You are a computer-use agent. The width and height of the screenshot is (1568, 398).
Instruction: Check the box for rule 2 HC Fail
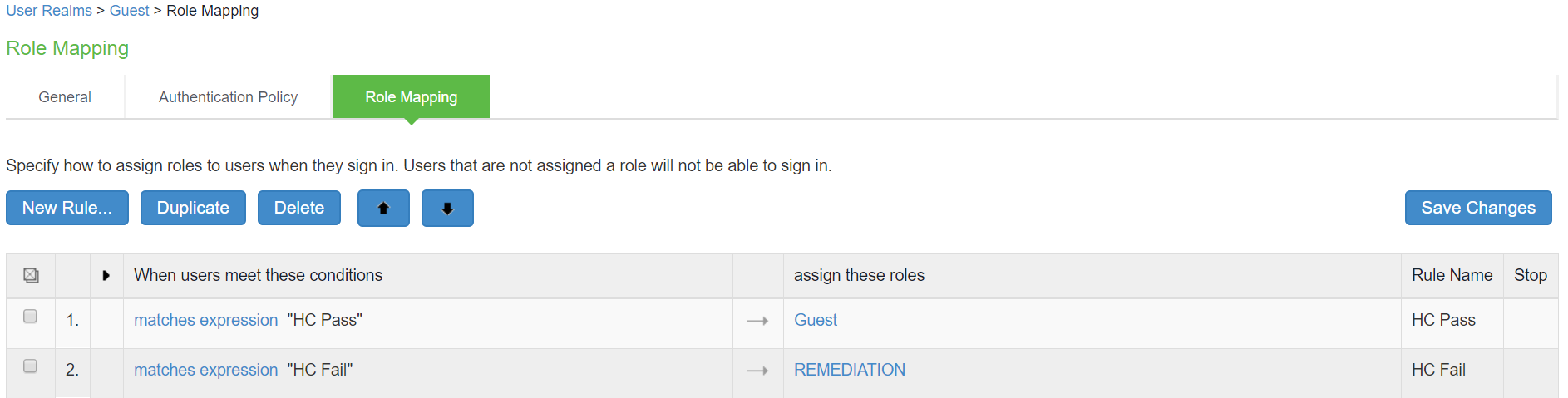[31, 366]
